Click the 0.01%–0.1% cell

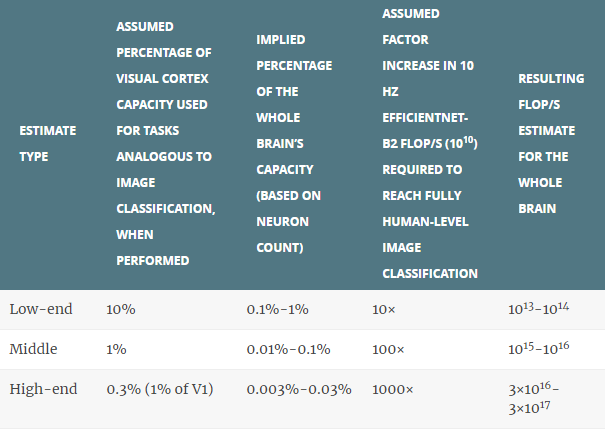pos(288,349)
